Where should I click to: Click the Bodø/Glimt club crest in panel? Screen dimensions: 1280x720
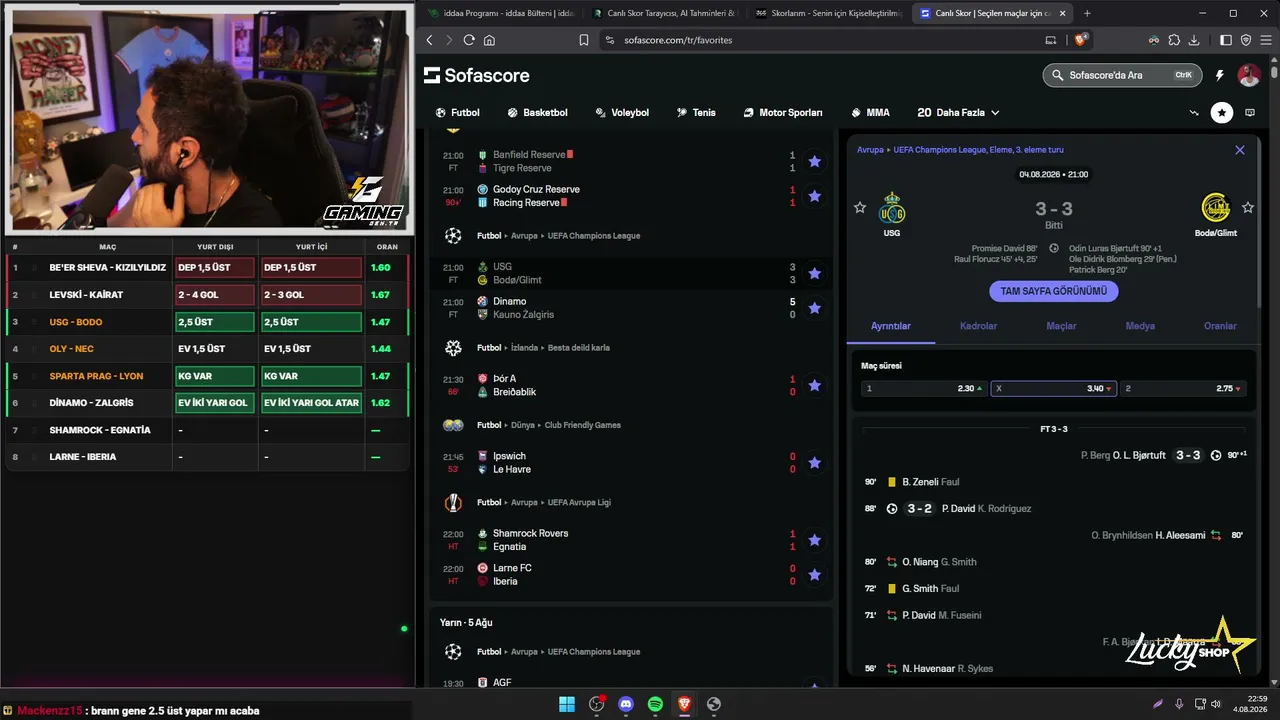click(1216, 208)
